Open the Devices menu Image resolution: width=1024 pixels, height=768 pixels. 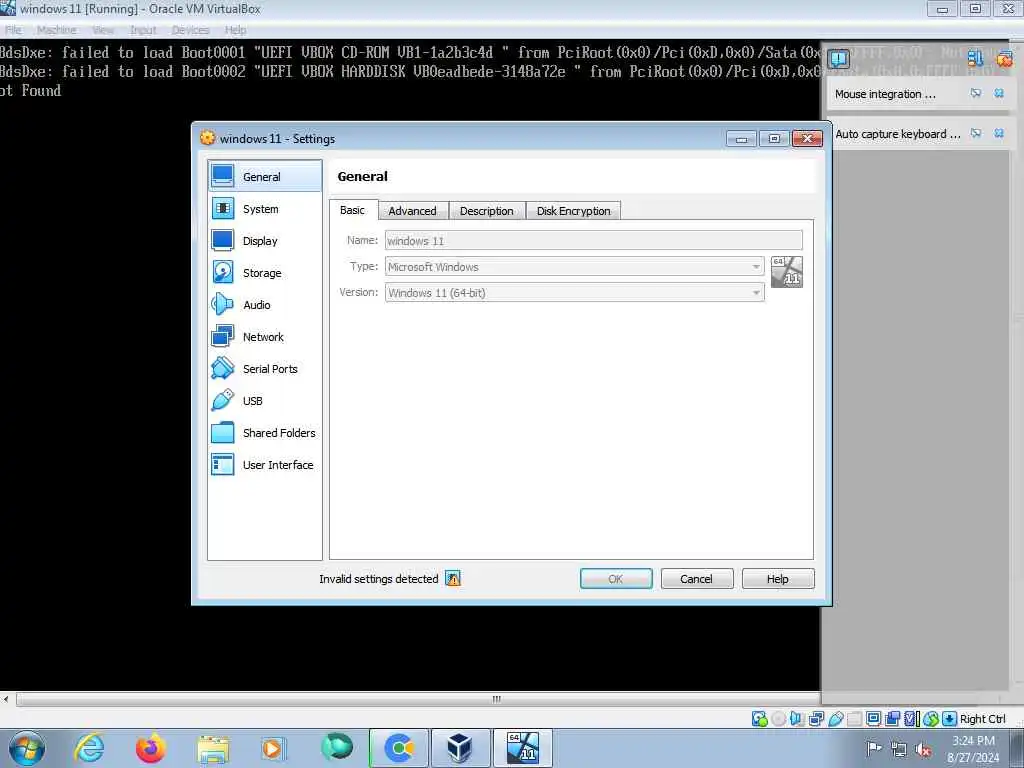point(191,30)
